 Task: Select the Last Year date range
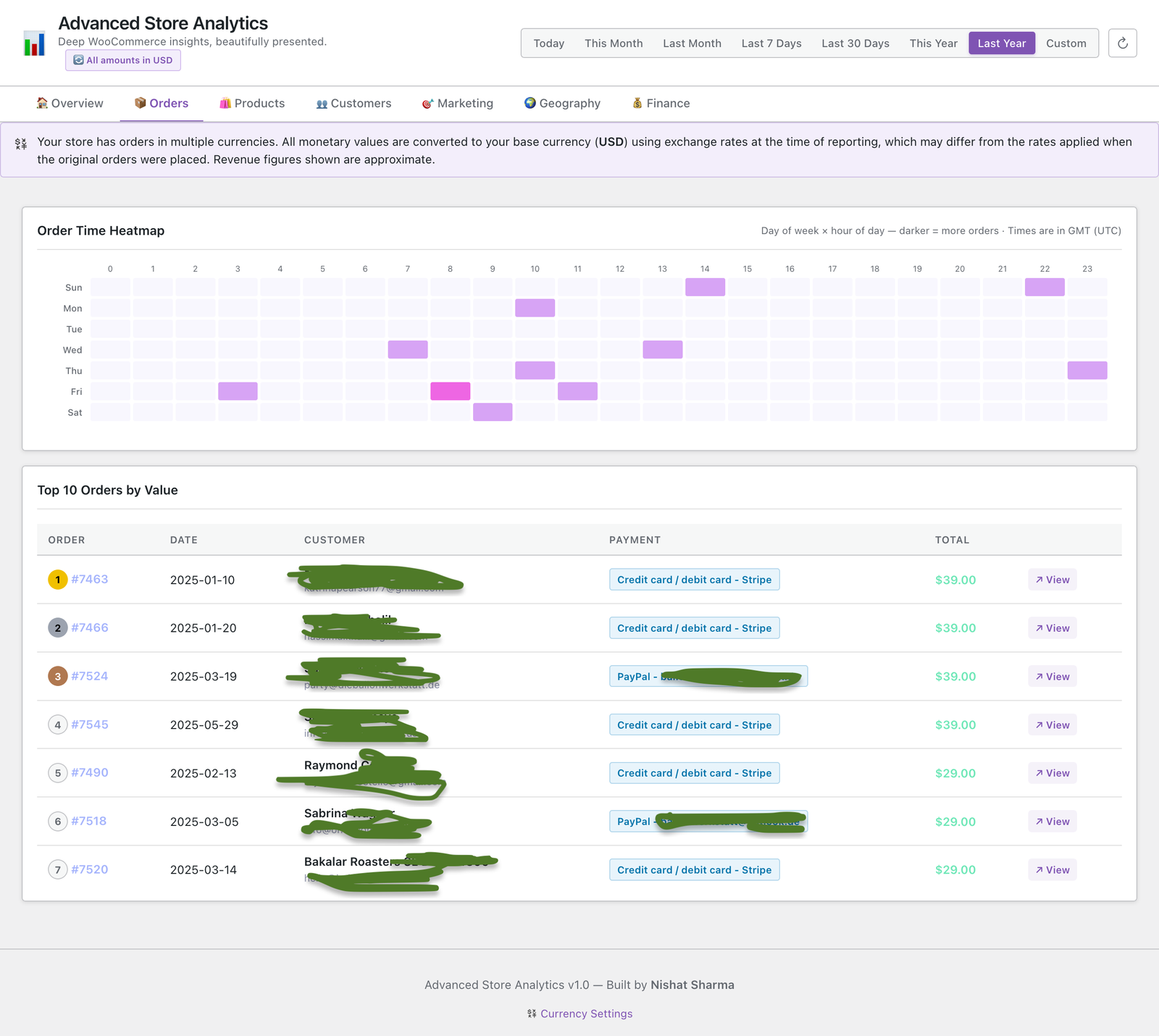click(1002, 43)
